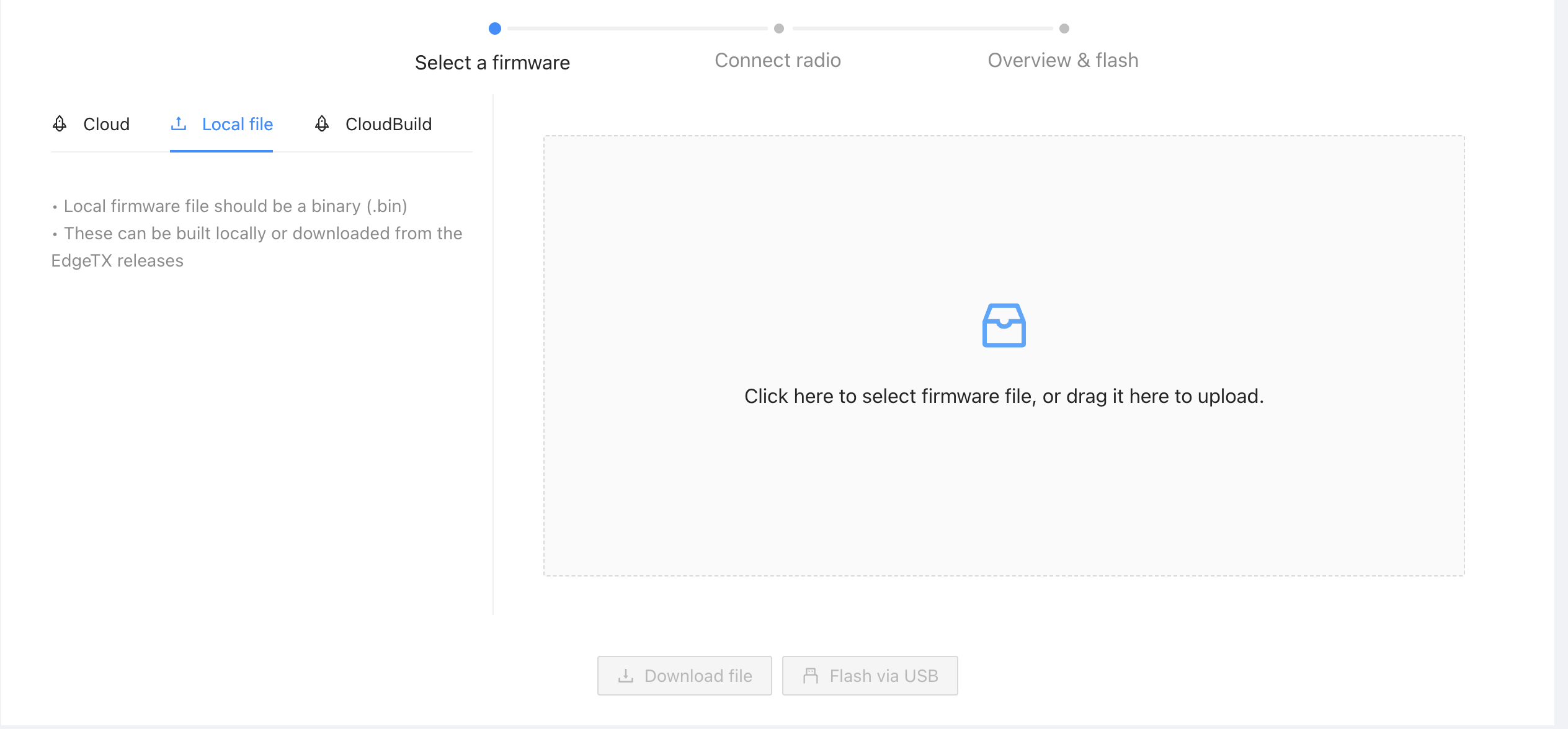Click the progress line between steps one and two
This screenshot has height=729, width=1568.
[637, 29]
